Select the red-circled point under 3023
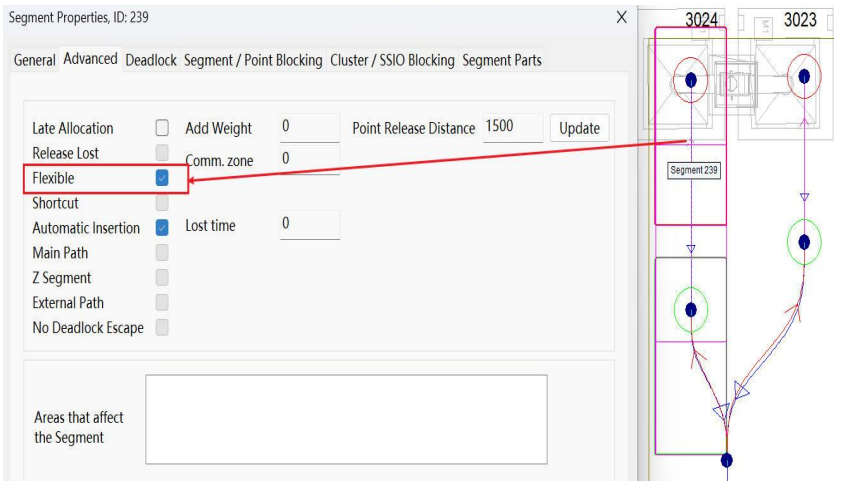844x494 pixels. coord(804,76)
